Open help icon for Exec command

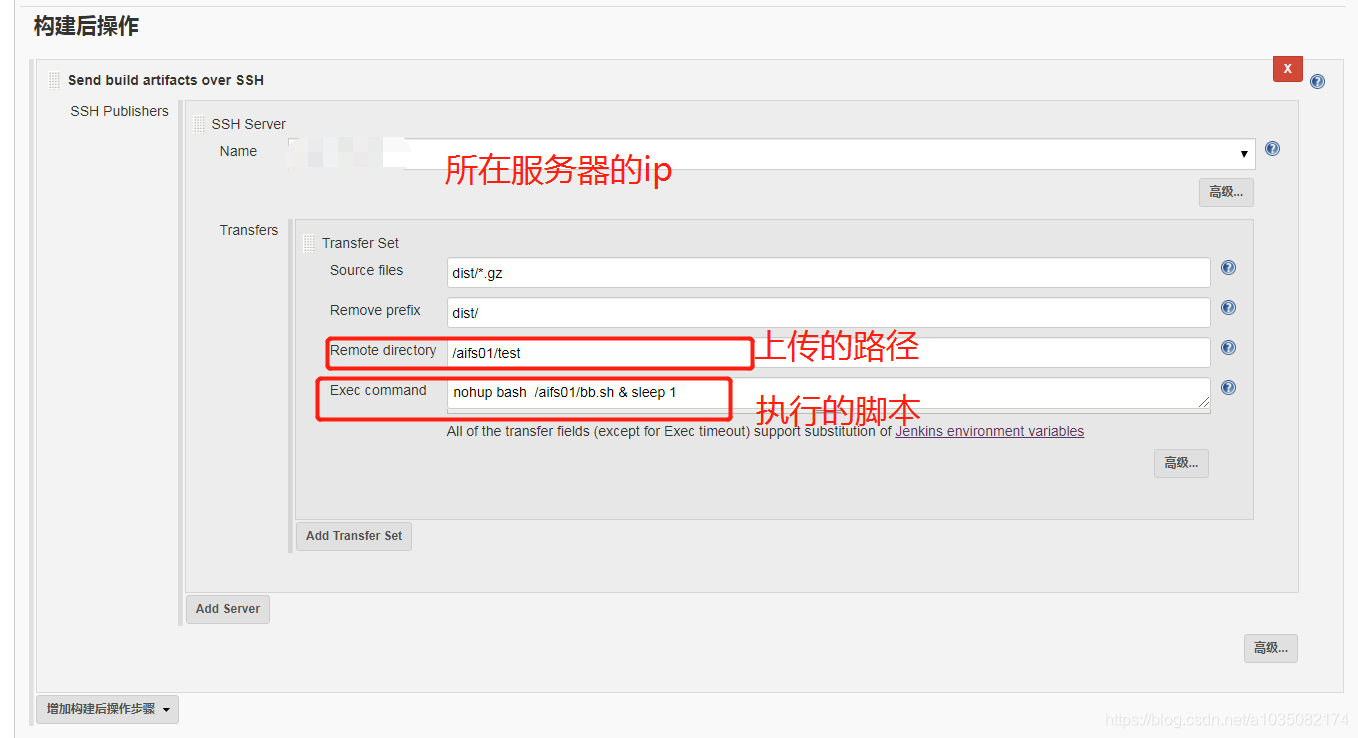pyautogui.click(x=1228, y=388)
